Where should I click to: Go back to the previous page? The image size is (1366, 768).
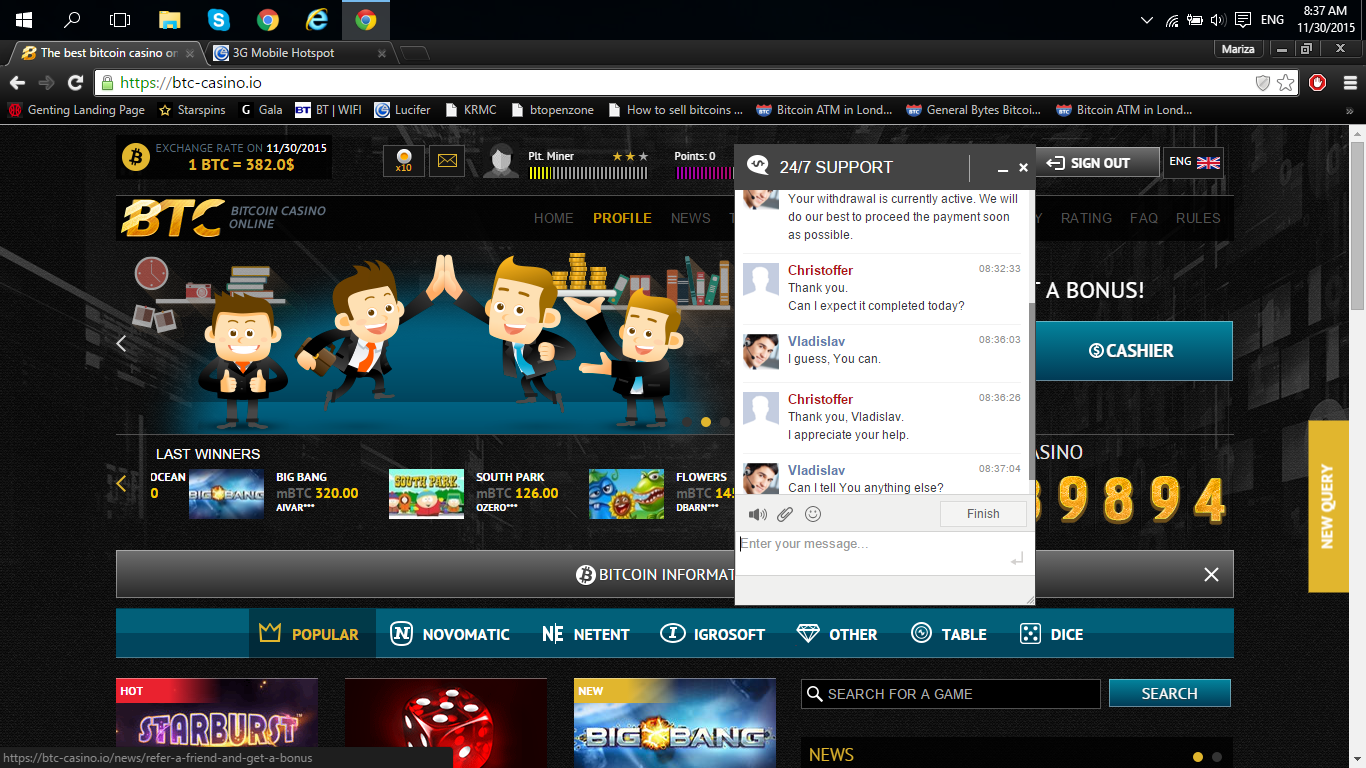coord(17,82)
